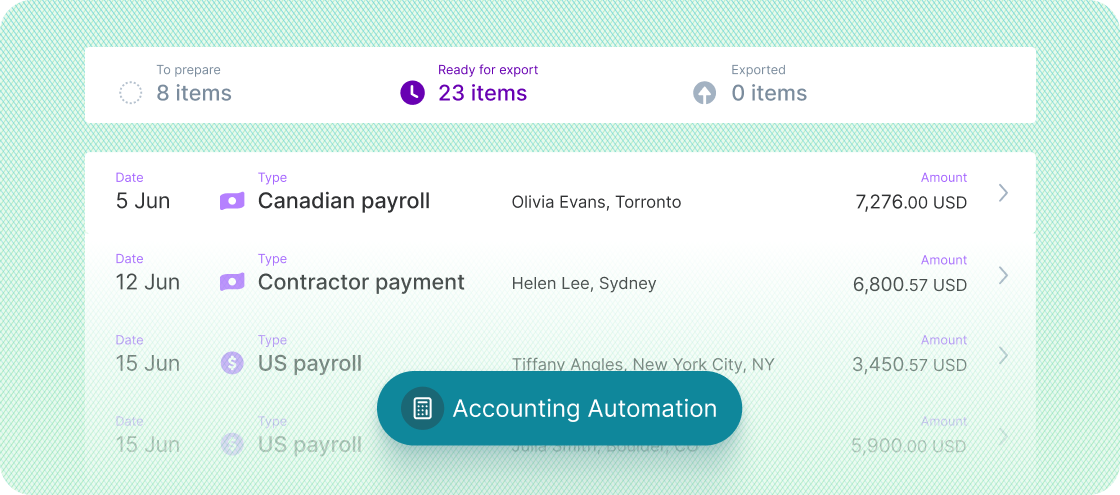This screenshot has height=495, width=1120.
Task: Expand the Canadian payroll row chevron
Action: point(1004,193)
